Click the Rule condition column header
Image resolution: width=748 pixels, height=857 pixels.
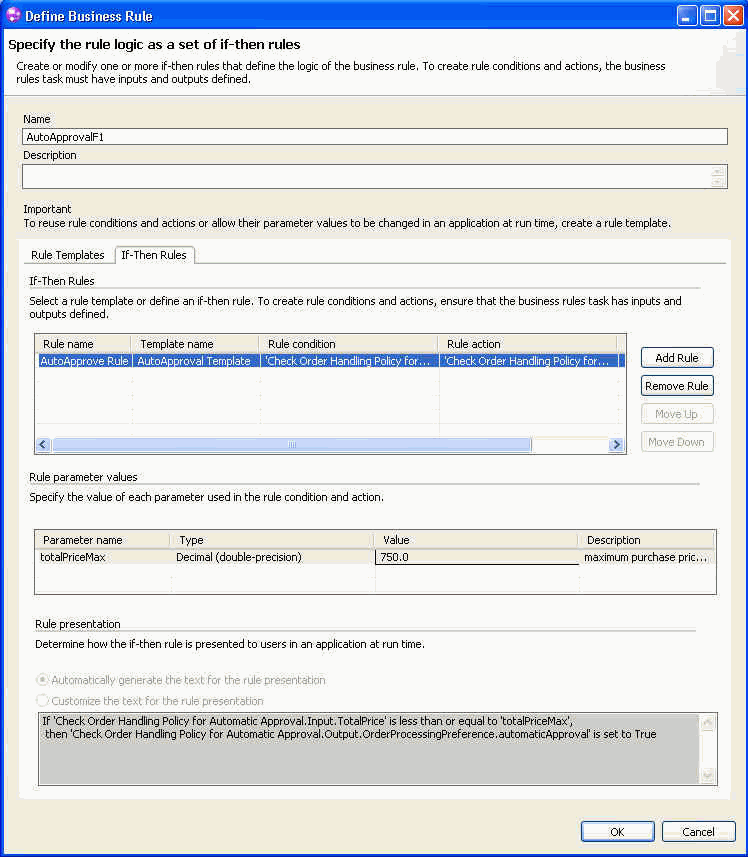[347, 344]
